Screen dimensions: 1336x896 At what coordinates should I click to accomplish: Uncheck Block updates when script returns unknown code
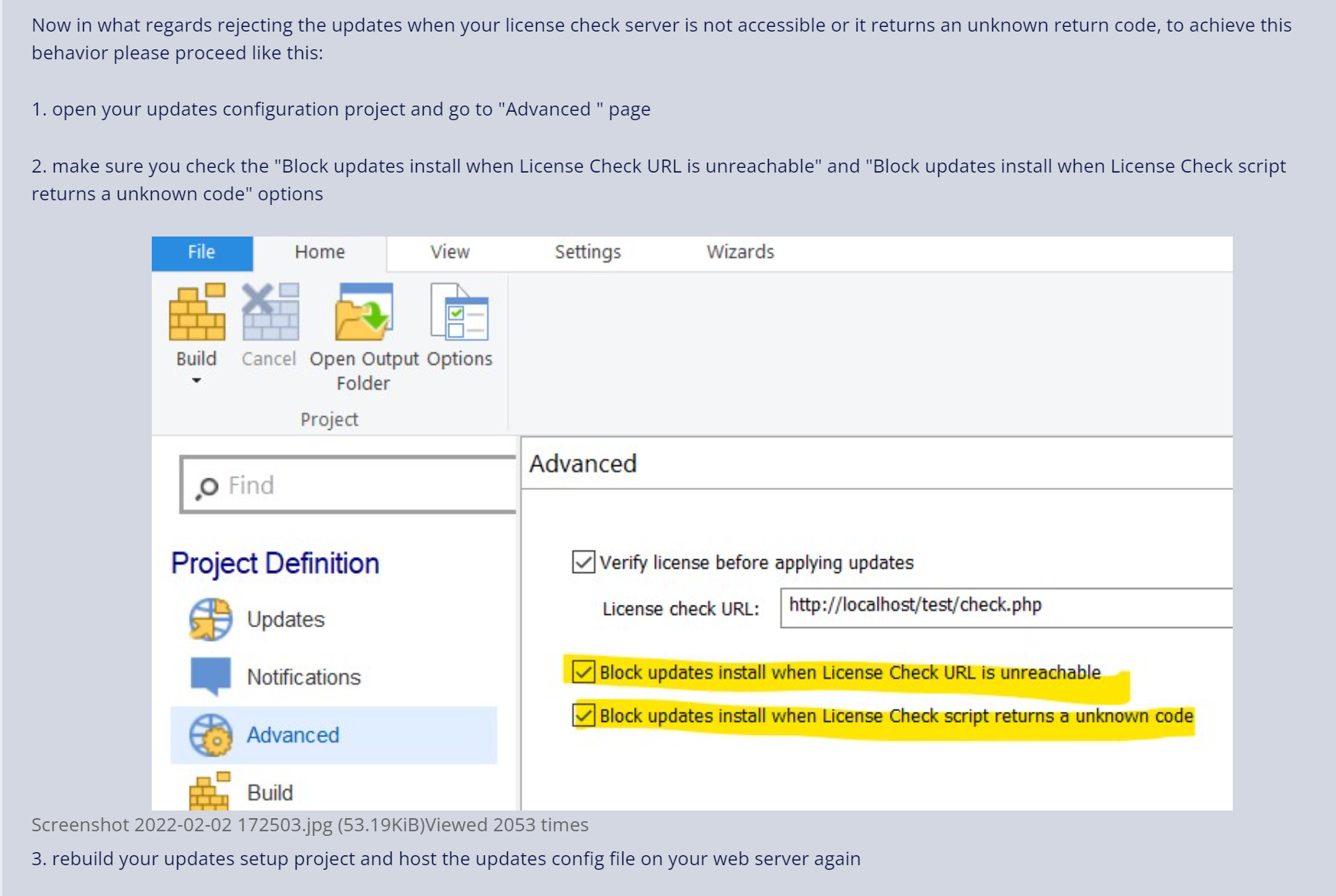click(583, 716)
